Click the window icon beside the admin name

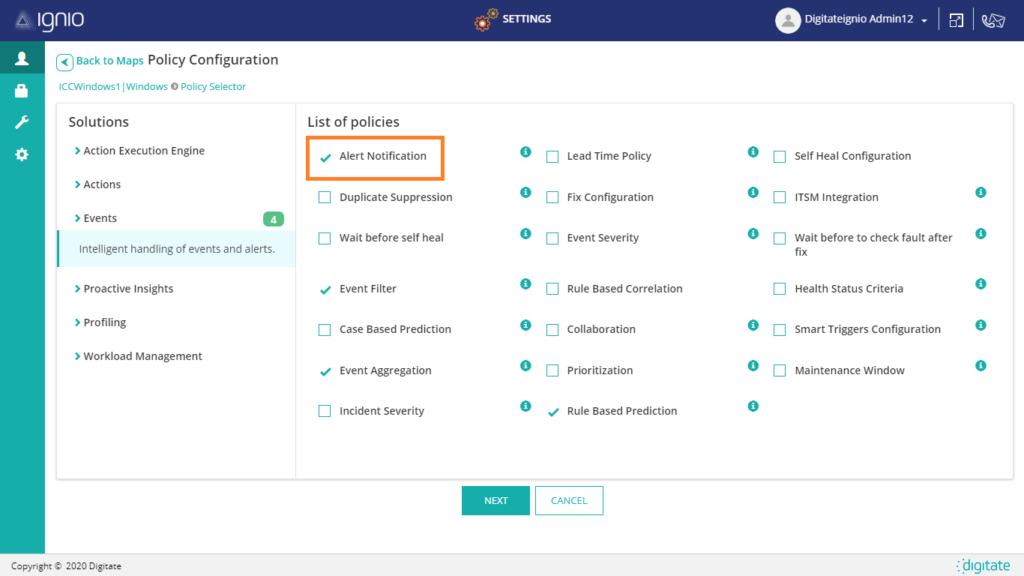(957, 20)
